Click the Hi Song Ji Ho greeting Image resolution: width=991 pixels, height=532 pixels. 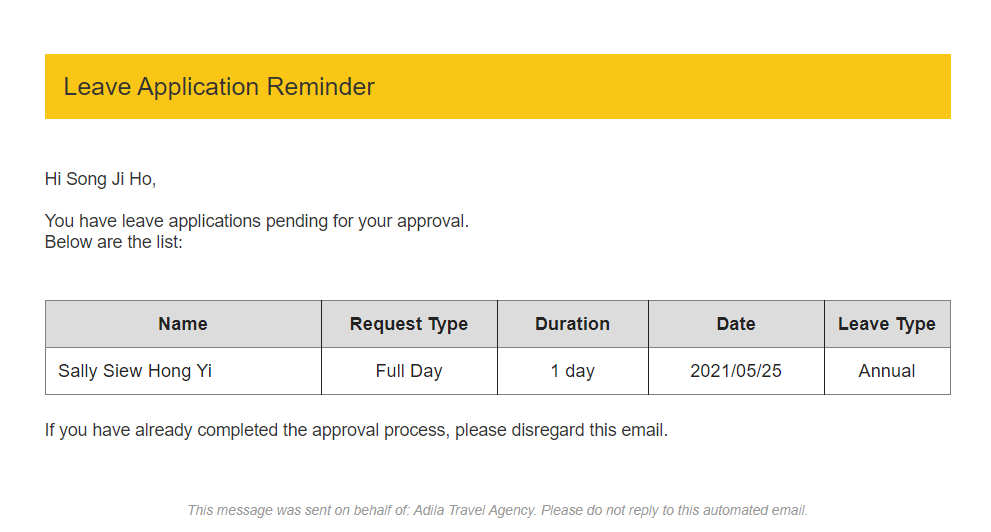(x=100, y=179)
